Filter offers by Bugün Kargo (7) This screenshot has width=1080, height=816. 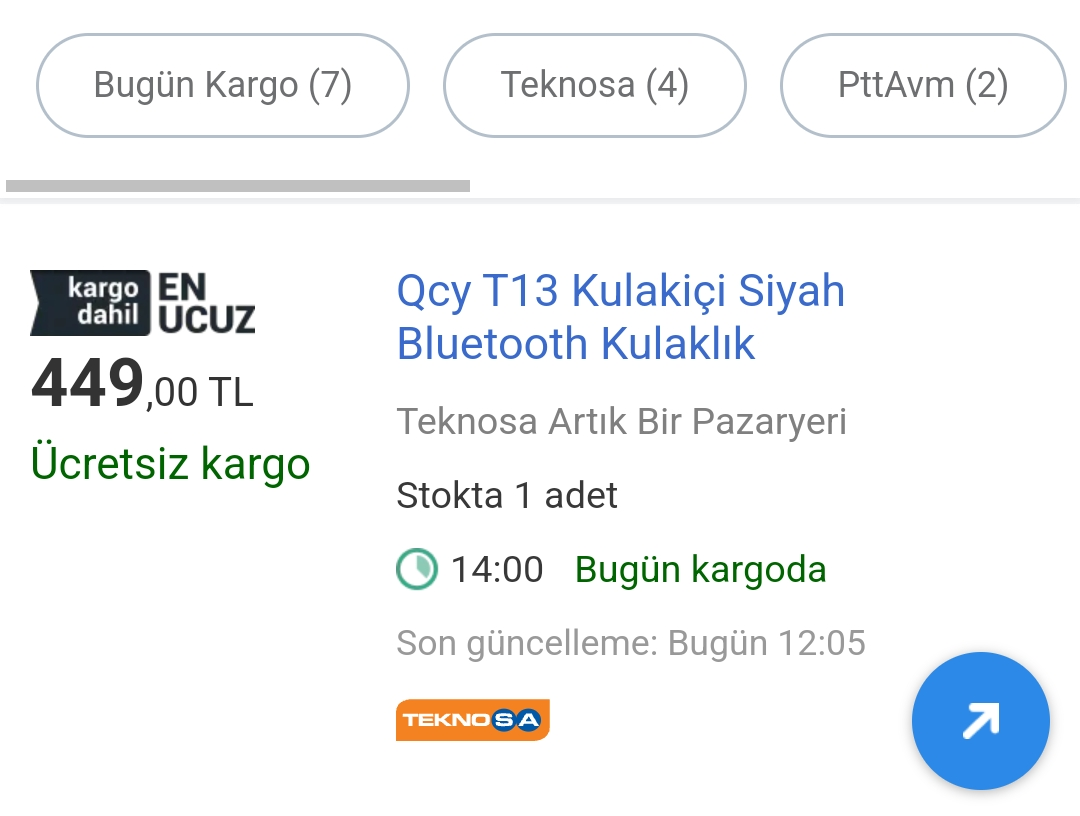222,85
